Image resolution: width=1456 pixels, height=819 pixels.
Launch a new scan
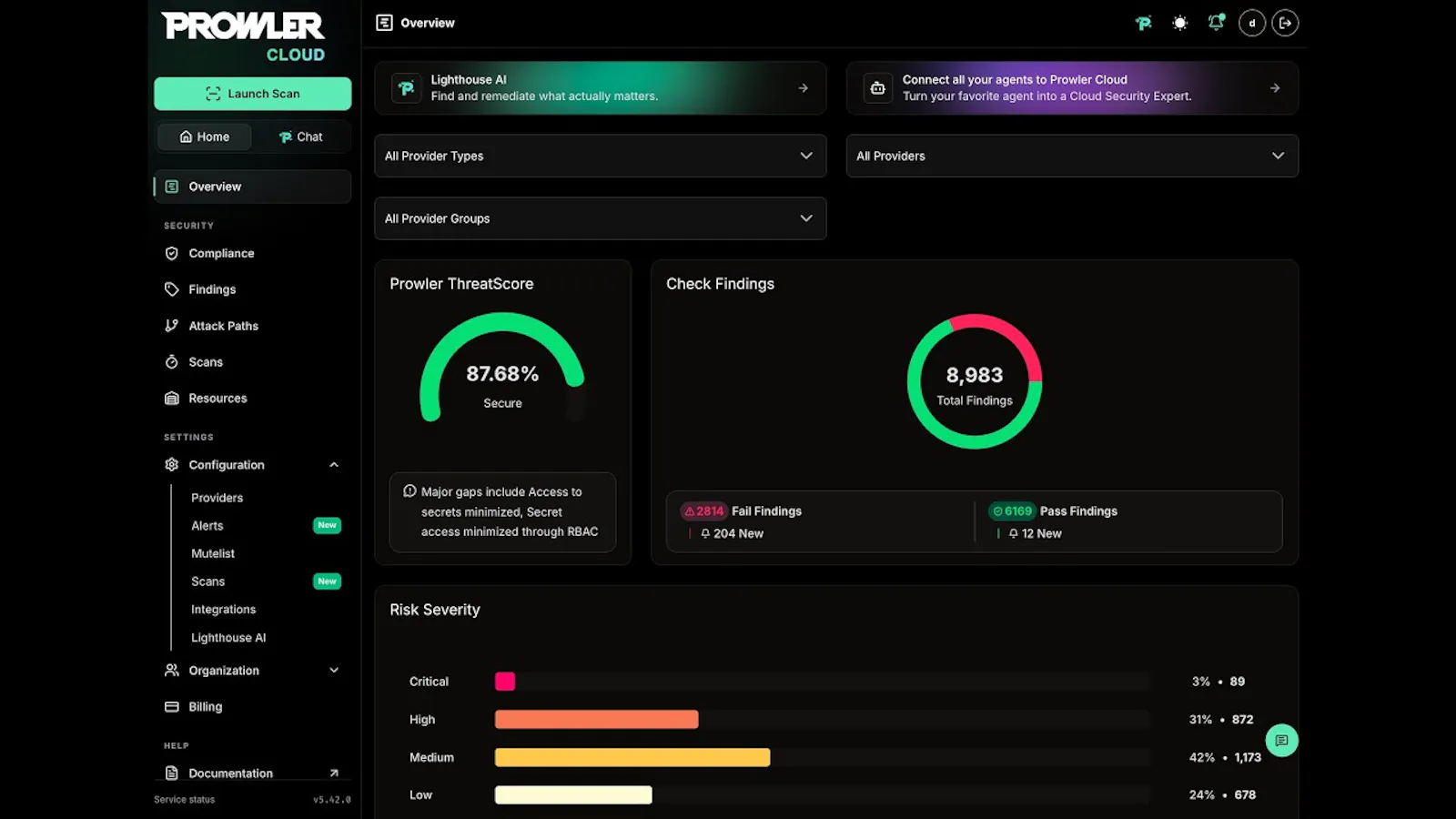[253, 94]
